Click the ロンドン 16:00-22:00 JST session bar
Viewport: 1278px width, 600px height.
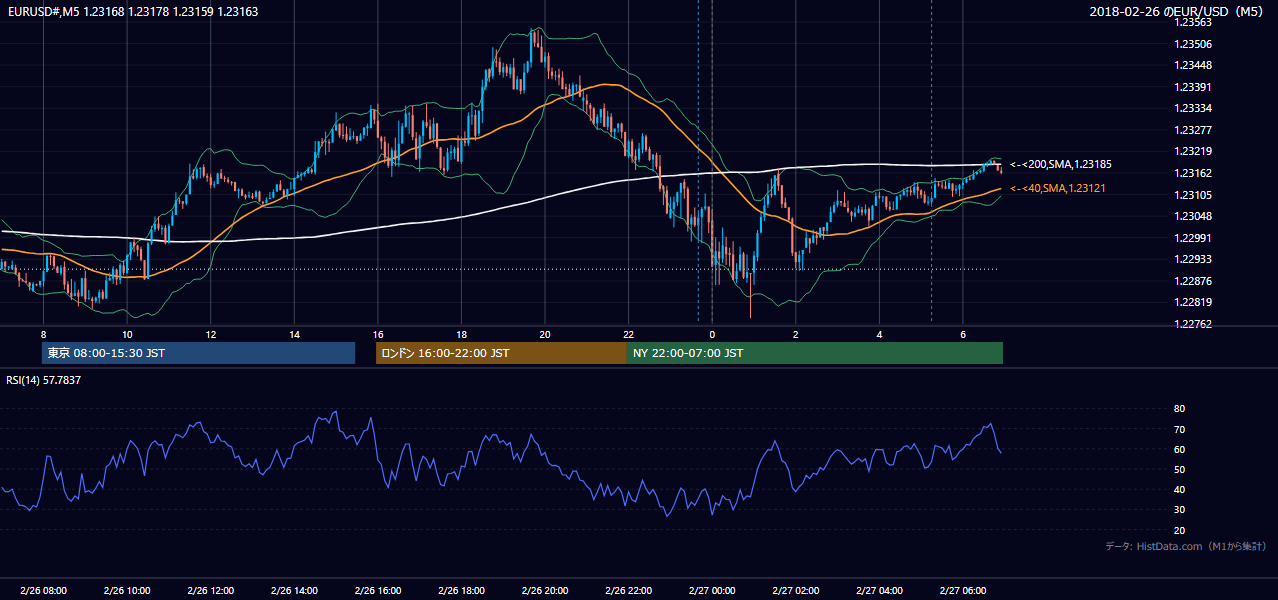(x=501, y=353)
